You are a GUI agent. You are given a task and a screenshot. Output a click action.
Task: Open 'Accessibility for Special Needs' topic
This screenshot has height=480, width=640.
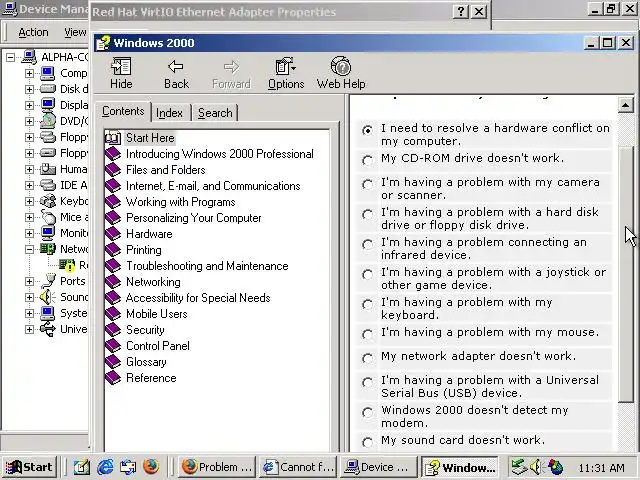[198, 298]
